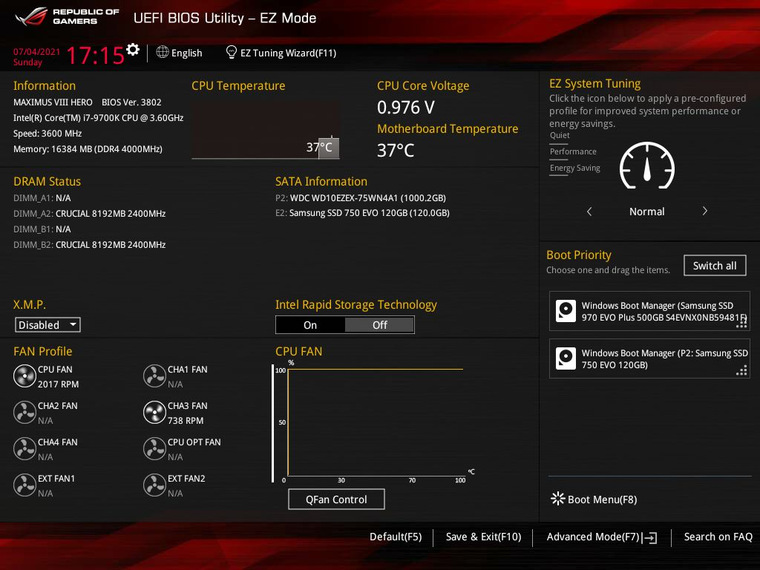The height and width of the screenshot is (570, 760).
Task: Click the DIMM_B1 N/A entry
Action: [42, 229]
